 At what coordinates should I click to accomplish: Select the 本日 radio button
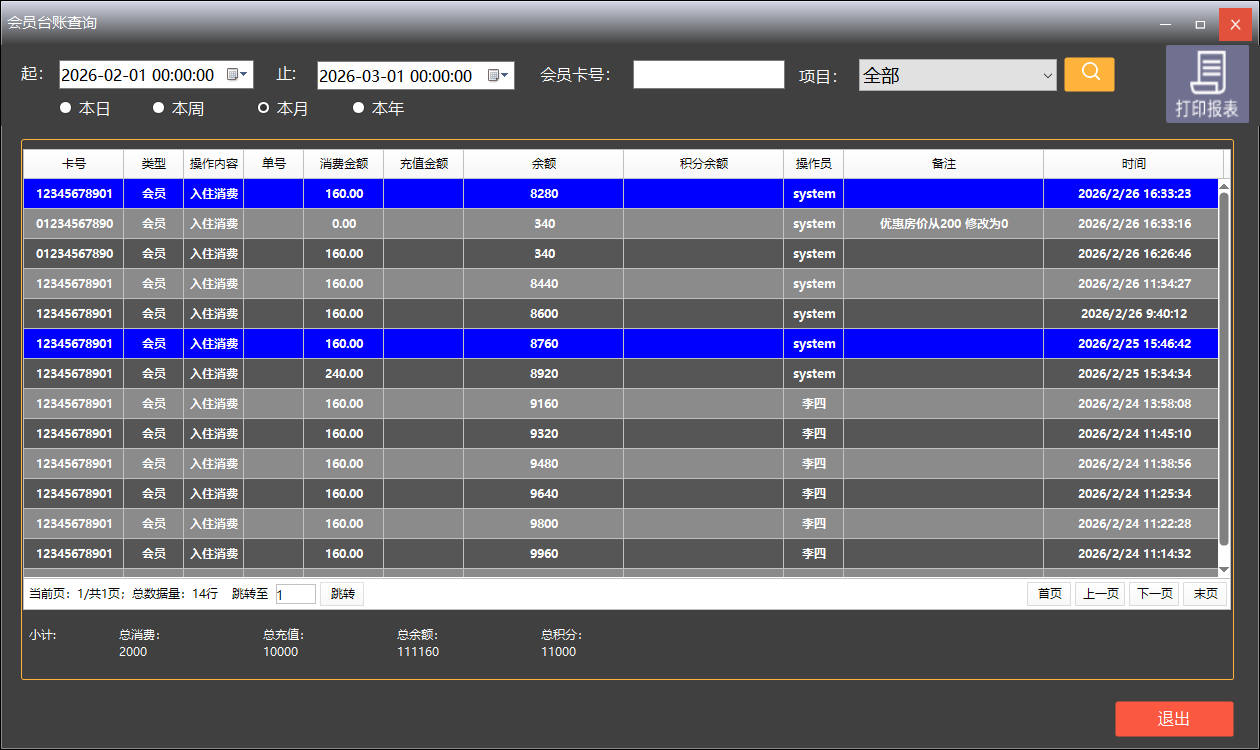[x=66, y=108]
